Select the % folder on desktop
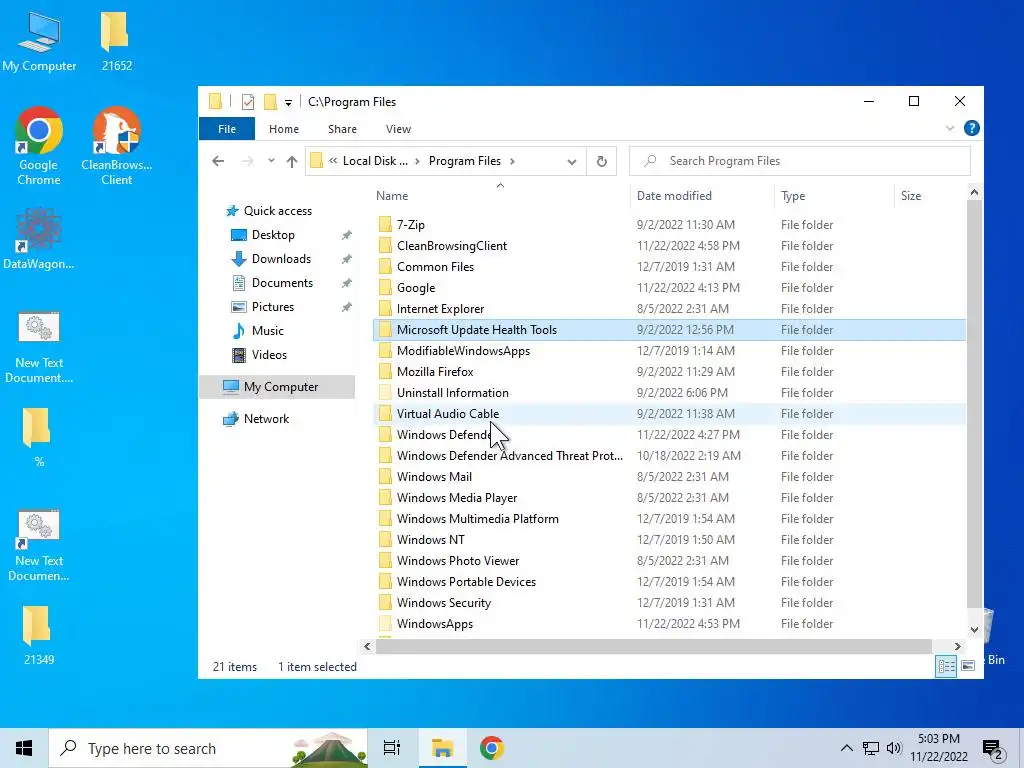The image size is (1024, 768). (x=38, y=436)
